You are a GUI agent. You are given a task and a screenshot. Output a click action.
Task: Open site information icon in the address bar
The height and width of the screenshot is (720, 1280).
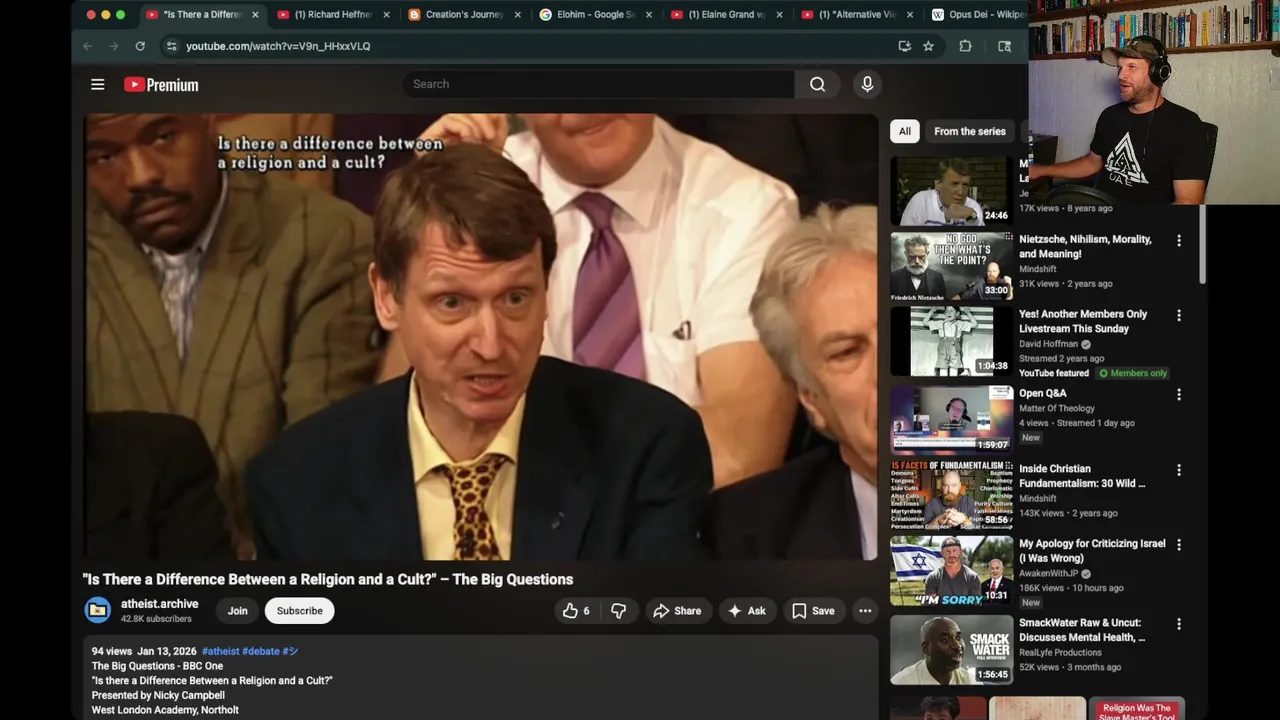coord(171,46)
